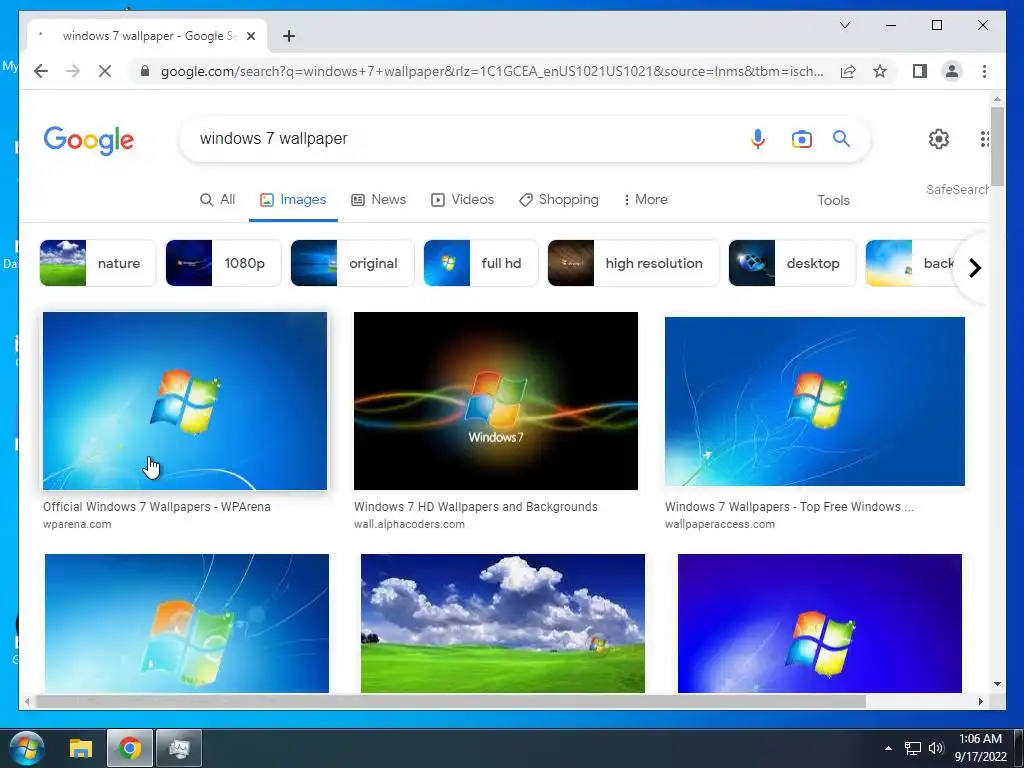Click the forward navigation arrow
This screenshot has height=768, width=1024.
[x=73, y=71]
